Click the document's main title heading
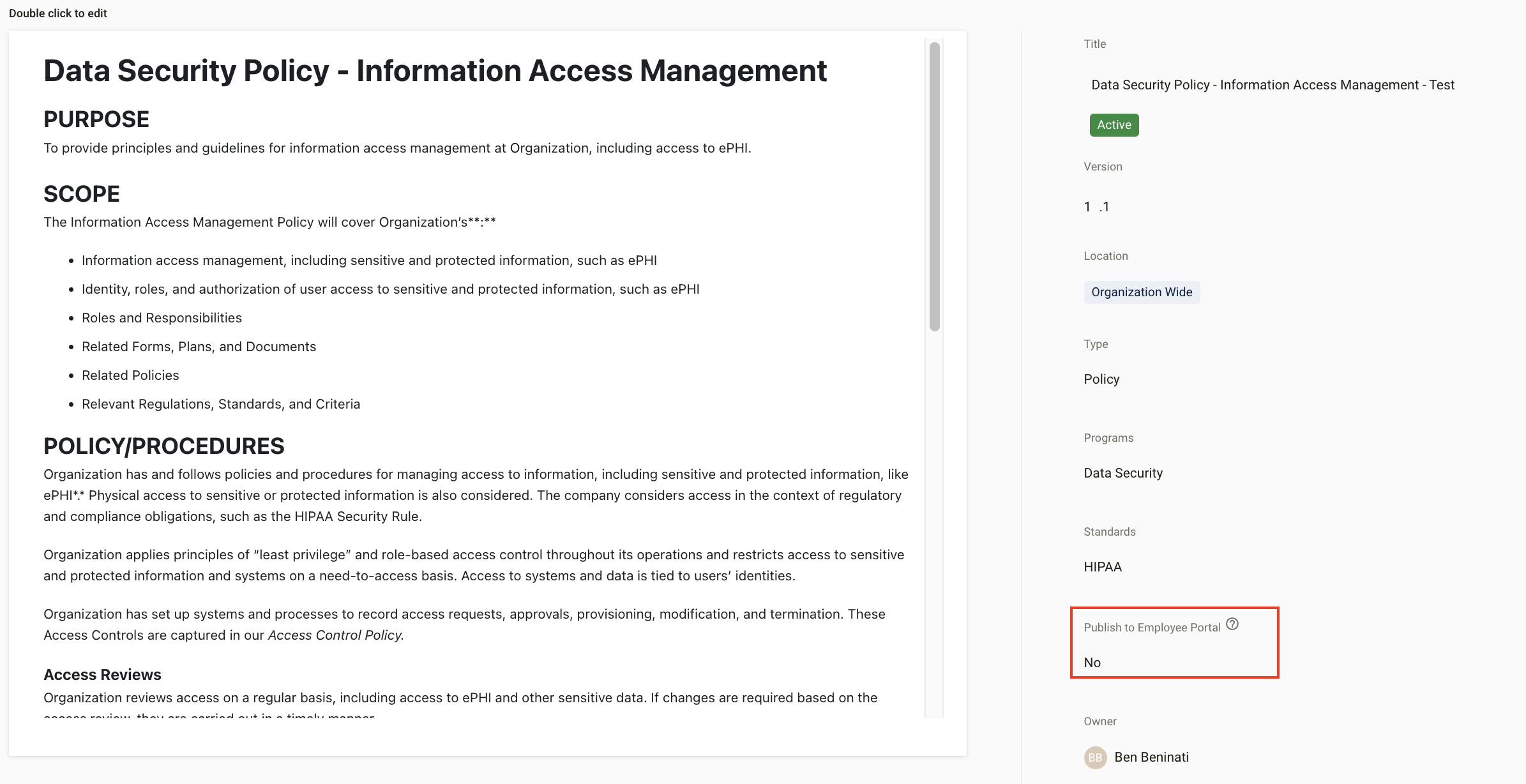 [x=435, y=71]
